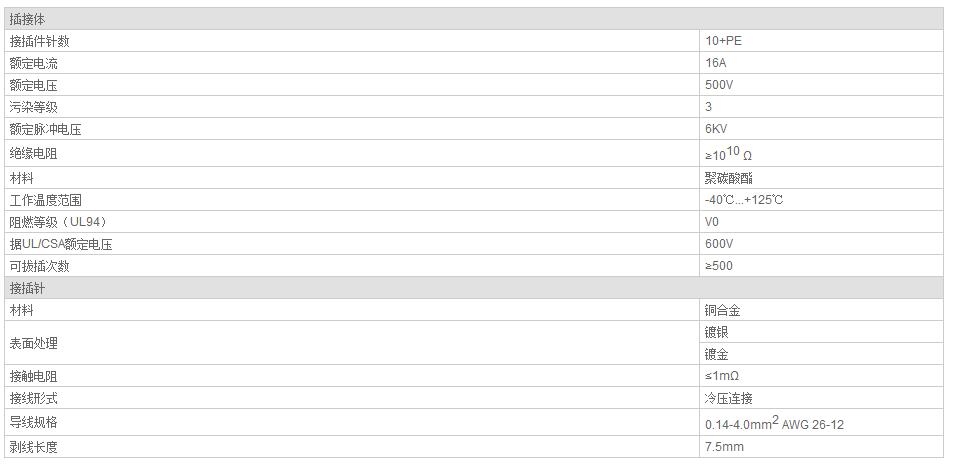Viewport: 955px width, 469px height.
Task: Click the 聚碳酸酯 material value
Action: [729, 178]
